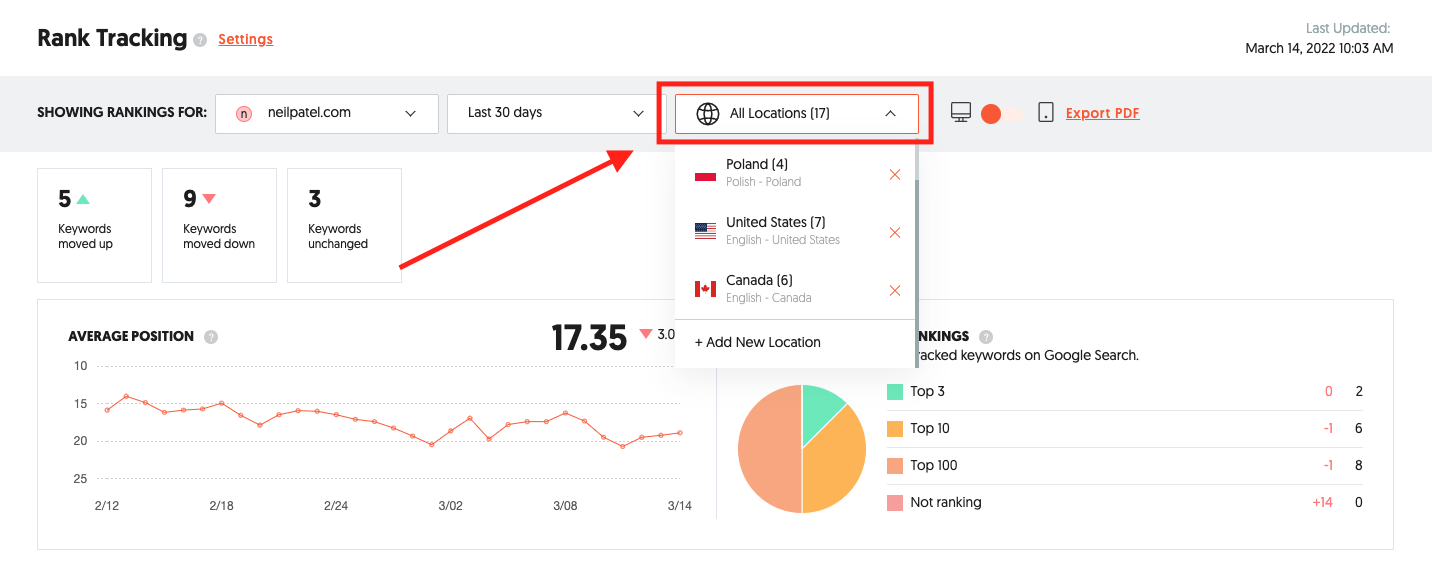Click Export PDF link
The image size is (1432, 572).
(x=1102, y=114)
